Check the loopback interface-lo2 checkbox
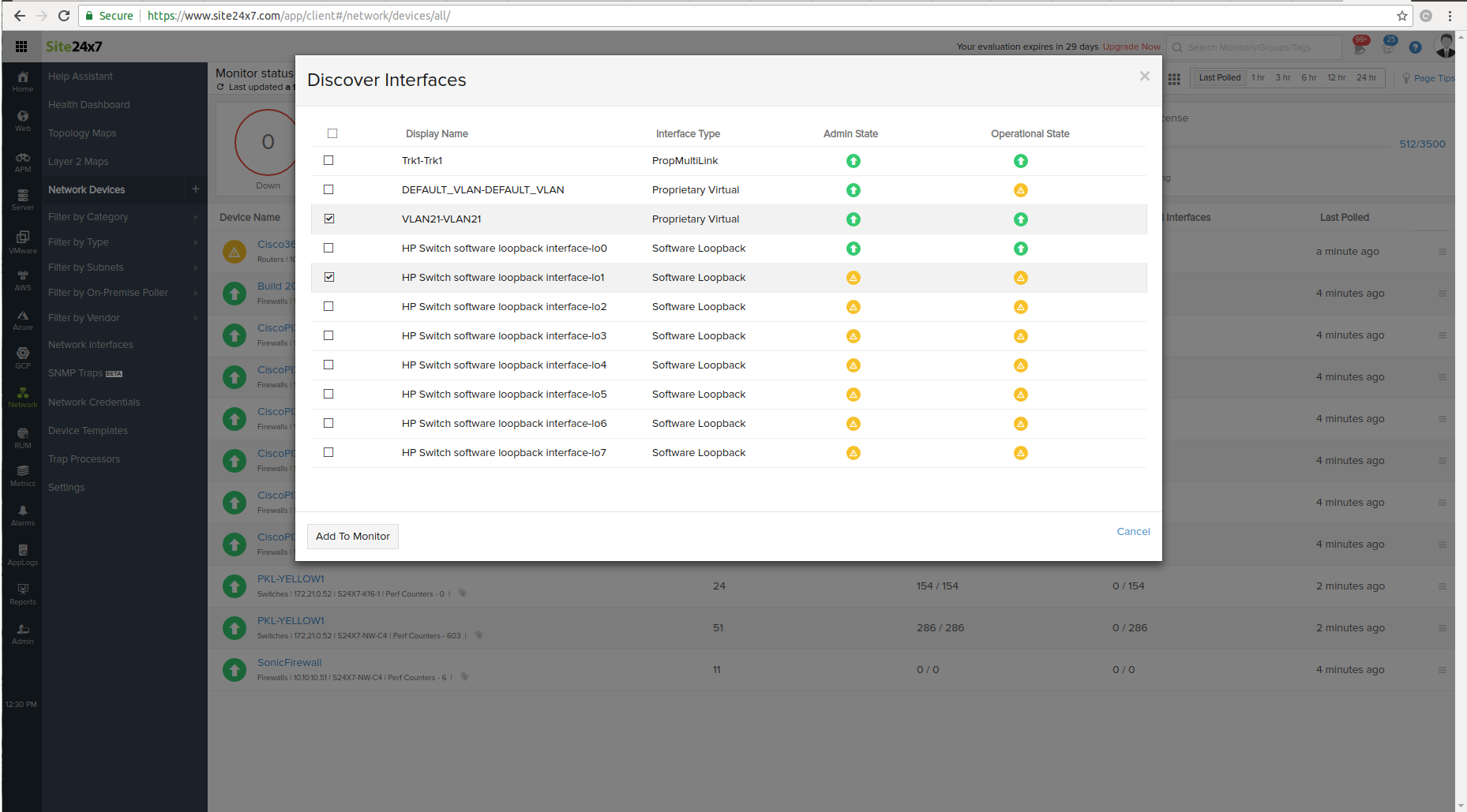This screenshot has width=1467, height=812. (x=328, y=306)
